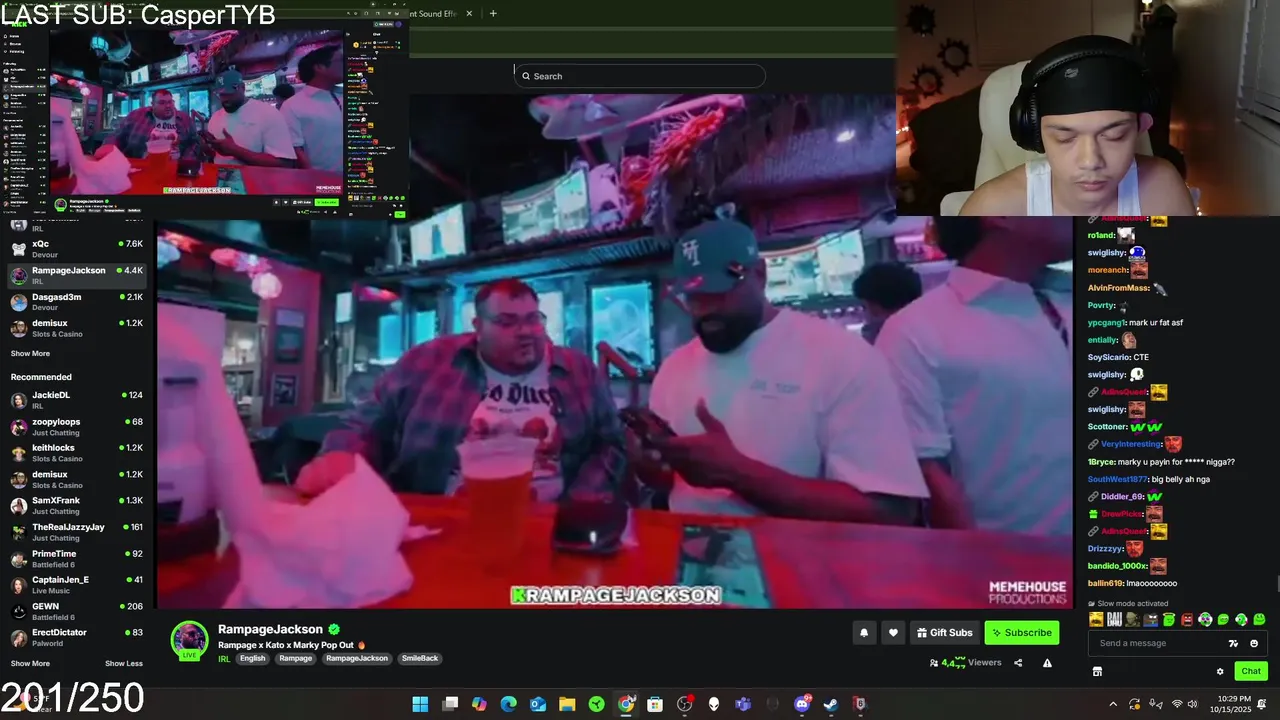Click the RampageJackson channel name heading
The image size is (1280, 720).
pos(270,629)
